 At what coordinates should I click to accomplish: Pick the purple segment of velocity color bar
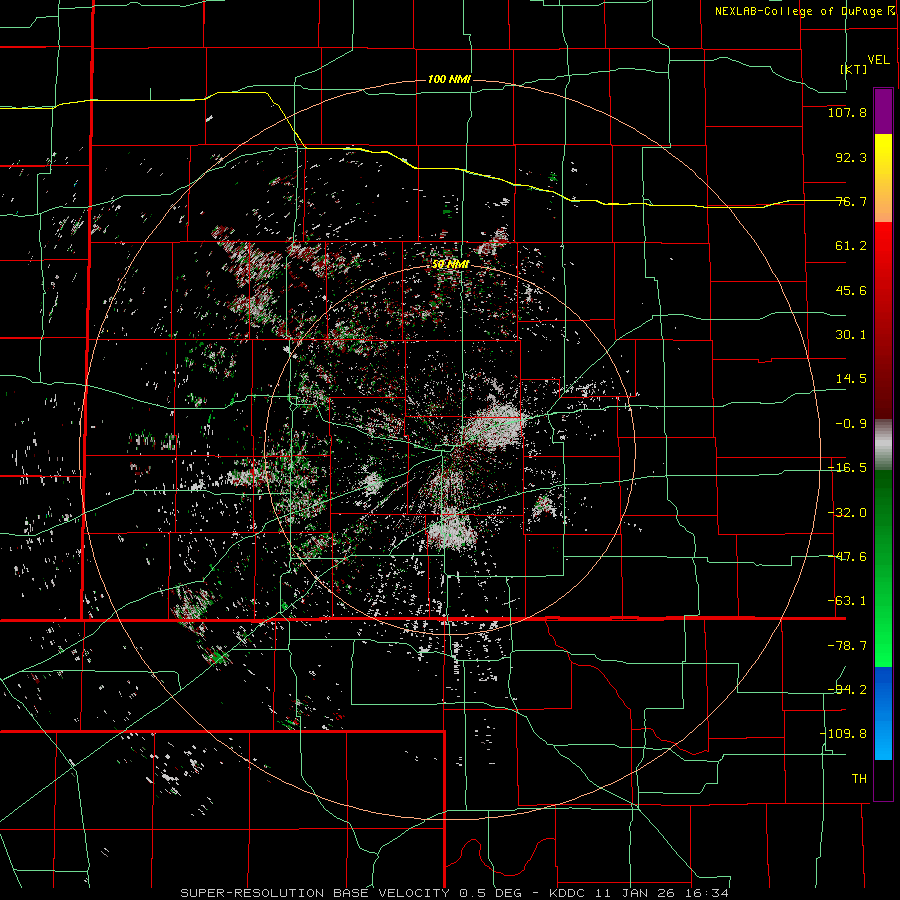(x=883, y=111)
